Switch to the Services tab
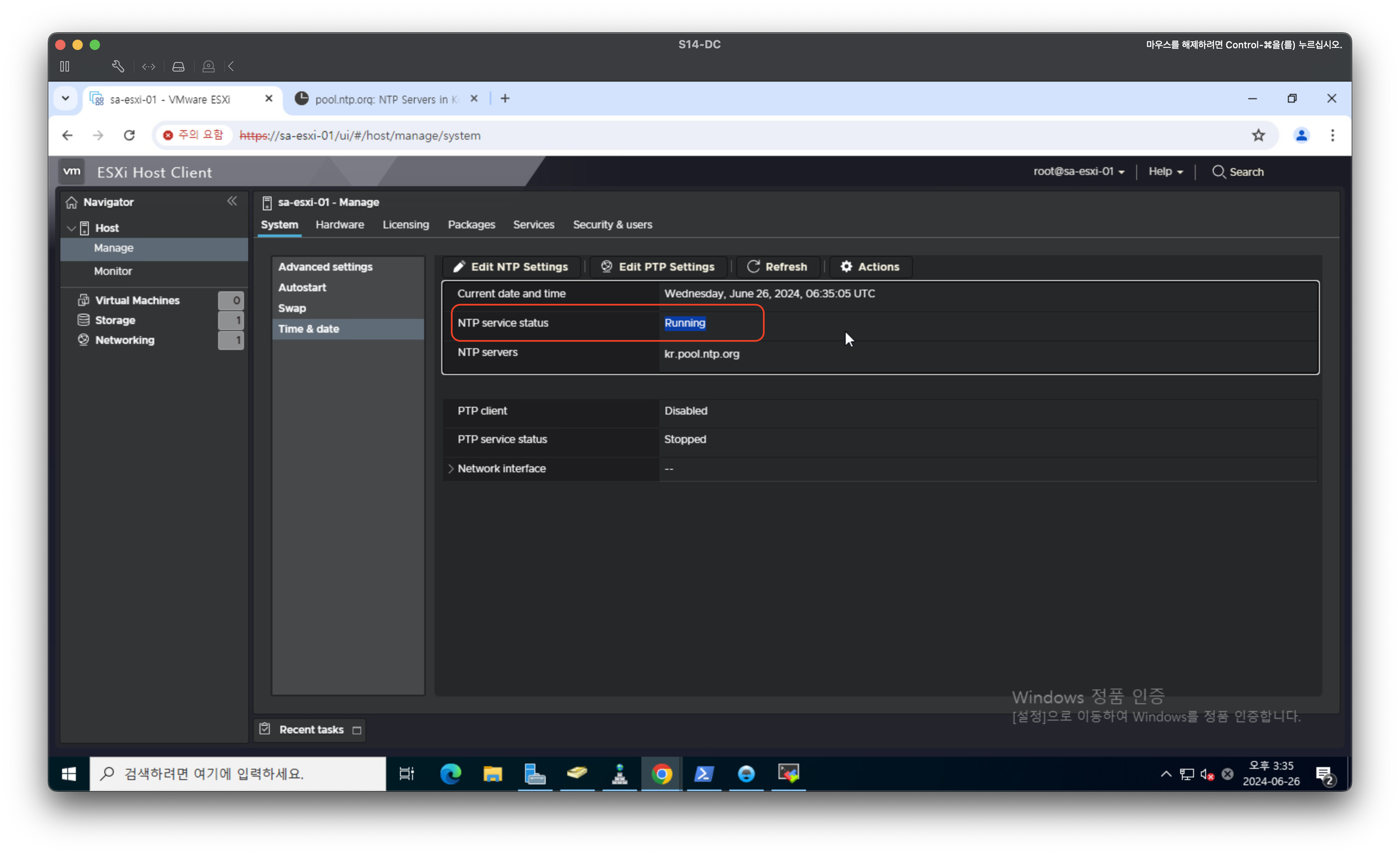 (533, 225)
